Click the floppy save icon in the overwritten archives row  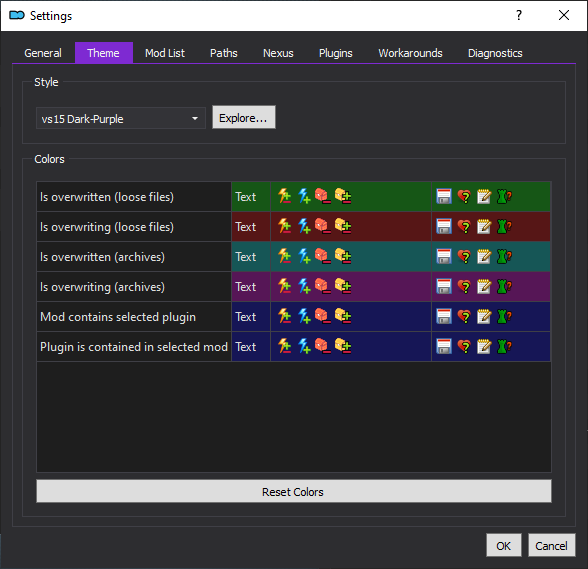pyautogui.click(x=444, y=256)
